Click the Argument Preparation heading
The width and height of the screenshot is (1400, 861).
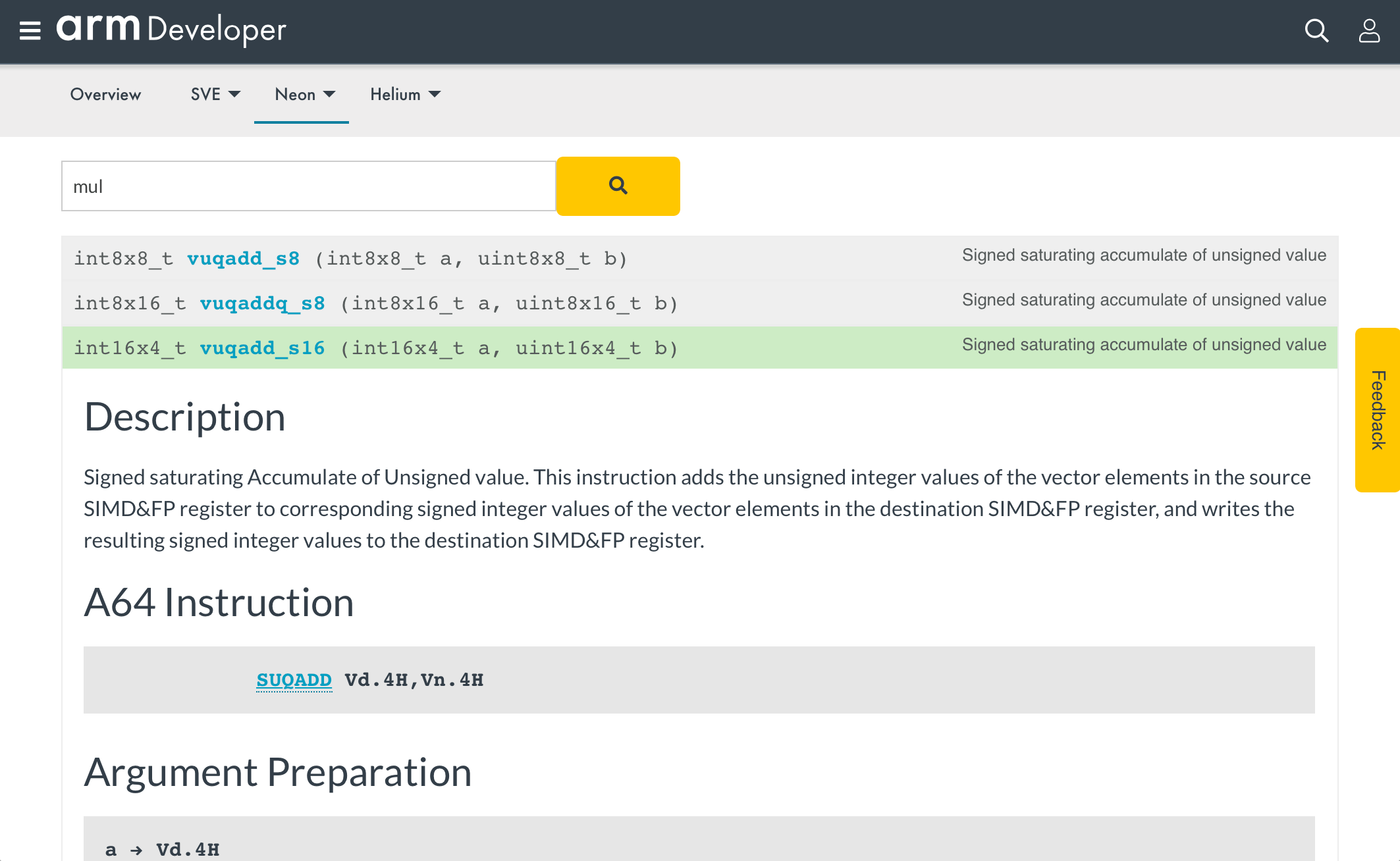277,773
